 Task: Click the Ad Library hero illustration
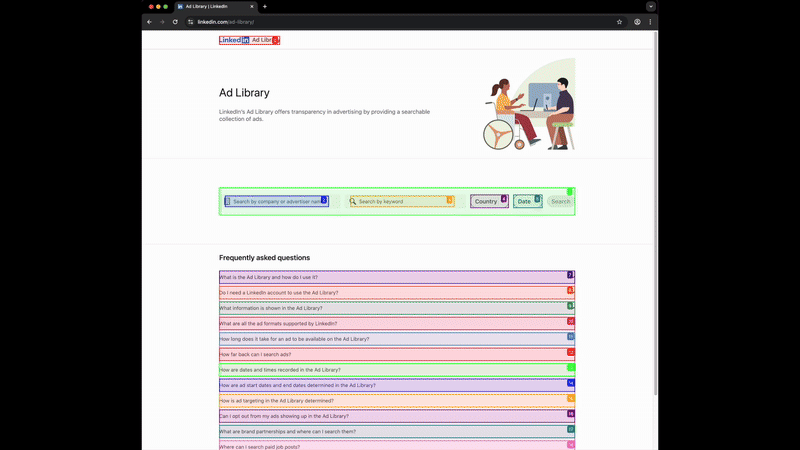(529, 104)
